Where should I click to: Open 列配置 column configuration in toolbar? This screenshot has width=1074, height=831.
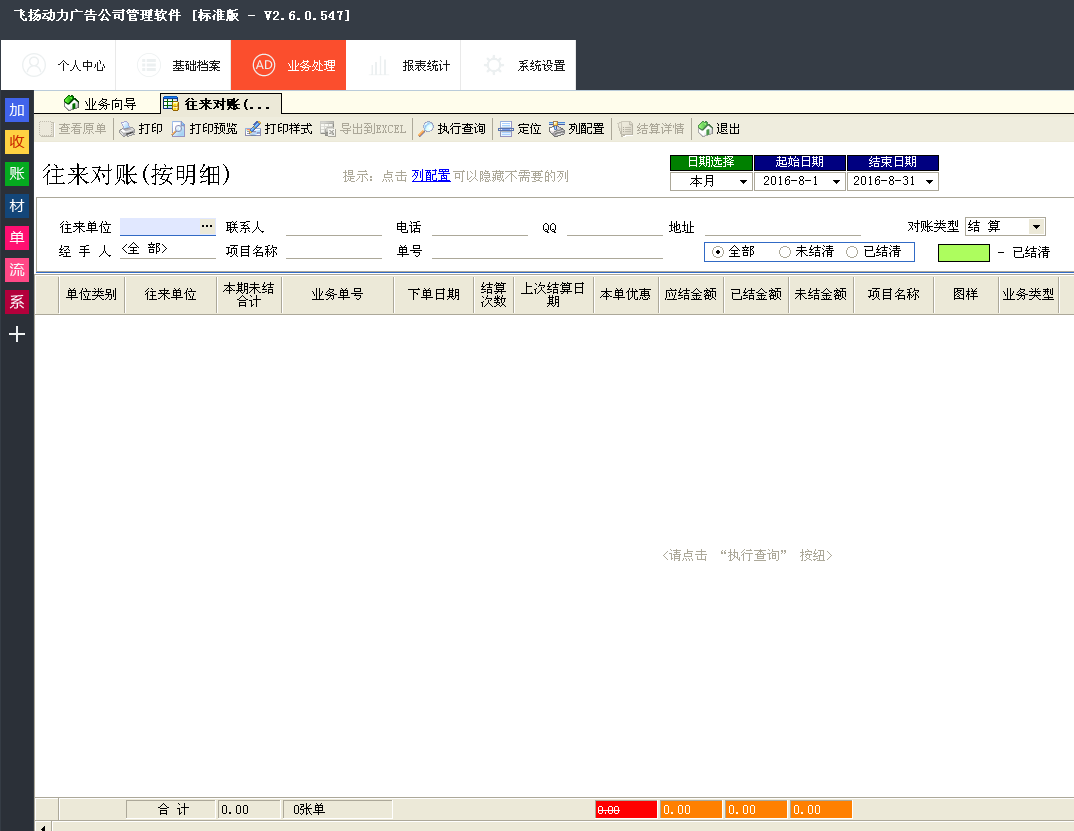coord(577,129)
